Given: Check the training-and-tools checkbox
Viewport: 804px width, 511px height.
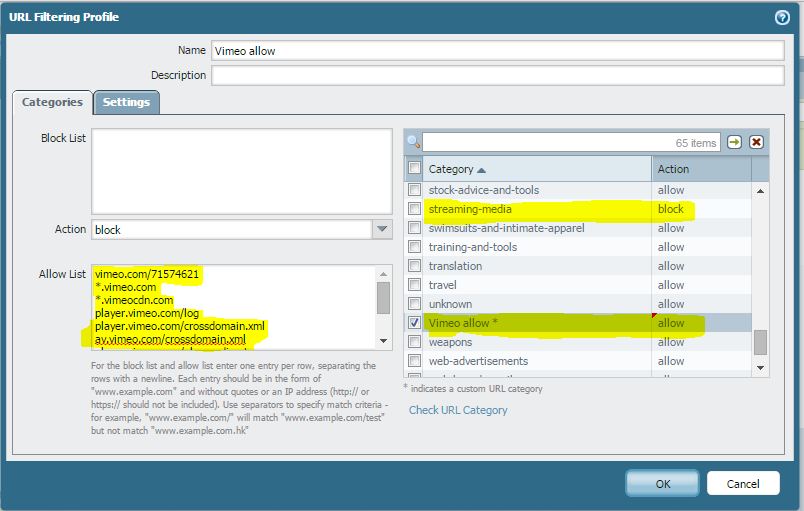Looking at the screenshot, I should pyautogui.click(x=414, y=247).
